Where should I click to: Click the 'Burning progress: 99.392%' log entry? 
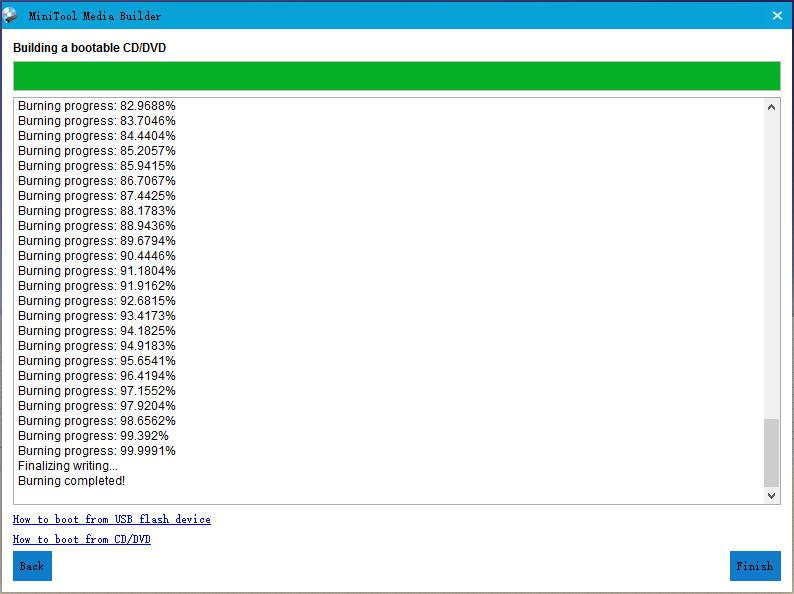tap(93, 436)
